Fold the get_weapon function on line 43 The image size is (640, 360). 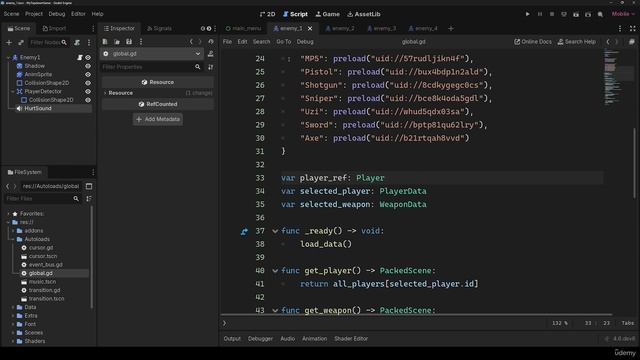click(275, 311)
